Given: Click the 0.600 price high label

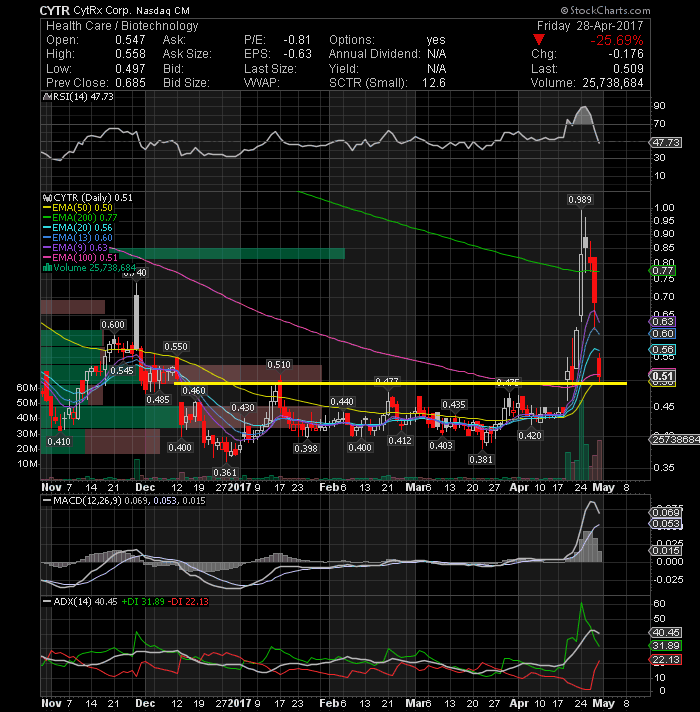Looking at the screenshot, I should click(113, 325).
